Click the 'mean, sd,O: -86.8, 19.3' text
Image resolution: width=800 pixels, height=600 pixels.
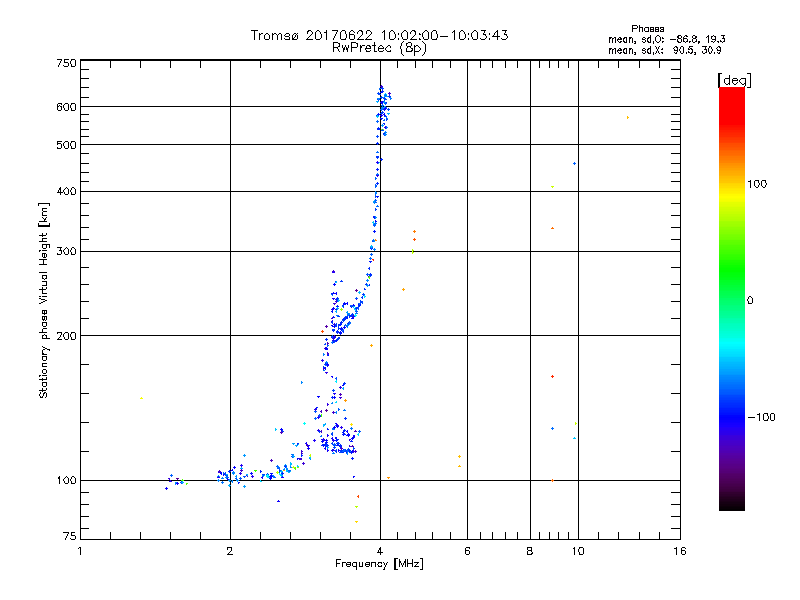tap(666, 39)
